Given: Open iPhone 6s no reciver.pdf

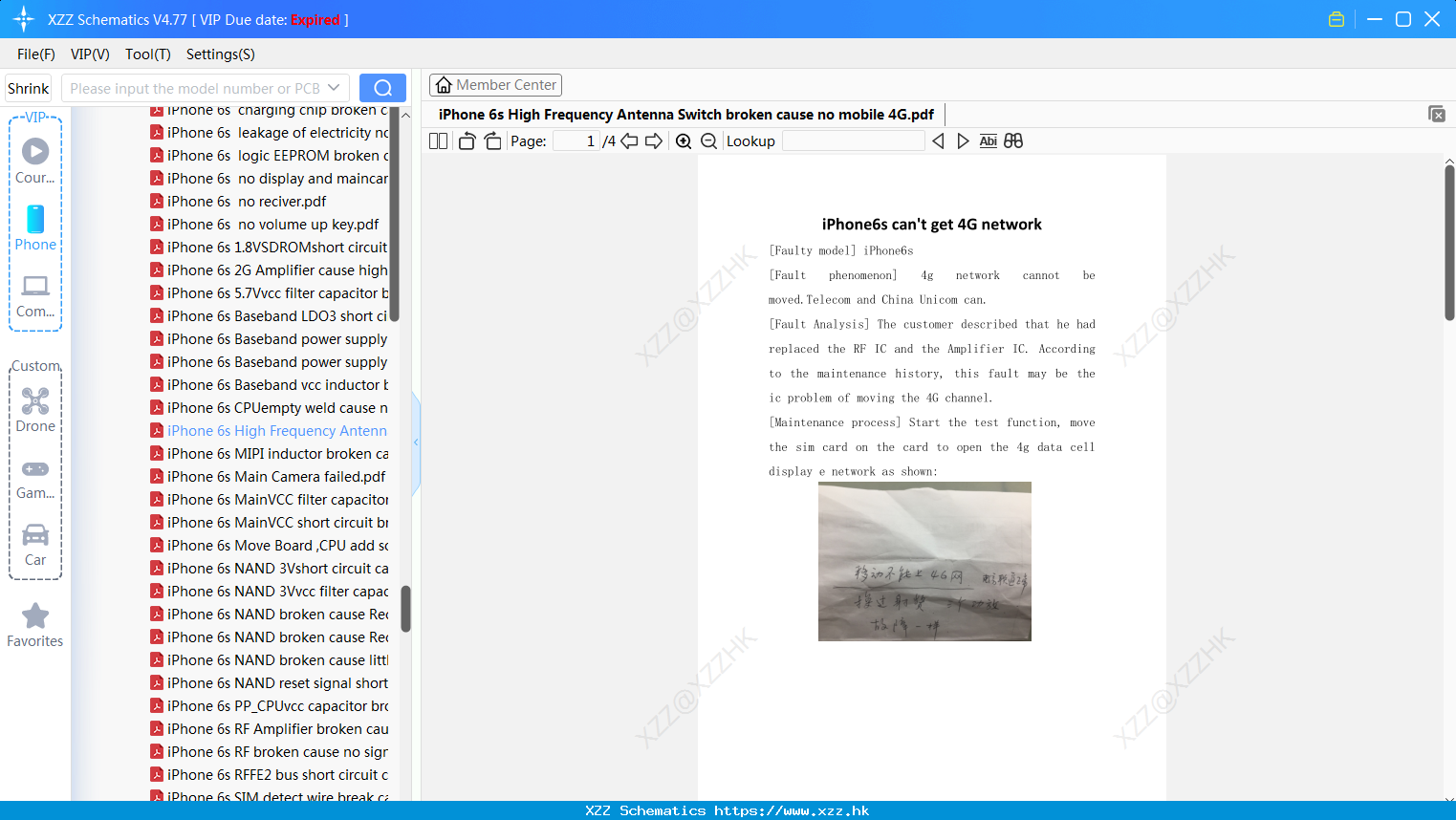Looking at the screenshot, I should (x=238, y=202).
